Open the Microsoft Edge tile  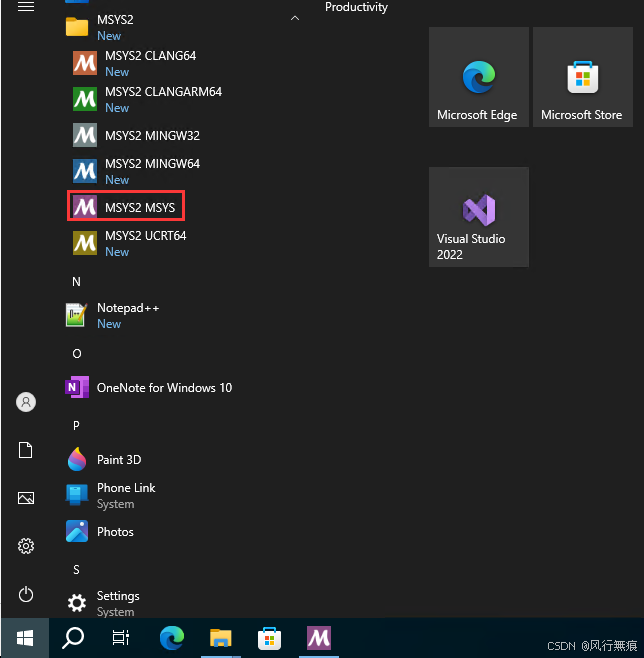click(x=479, y=77)
